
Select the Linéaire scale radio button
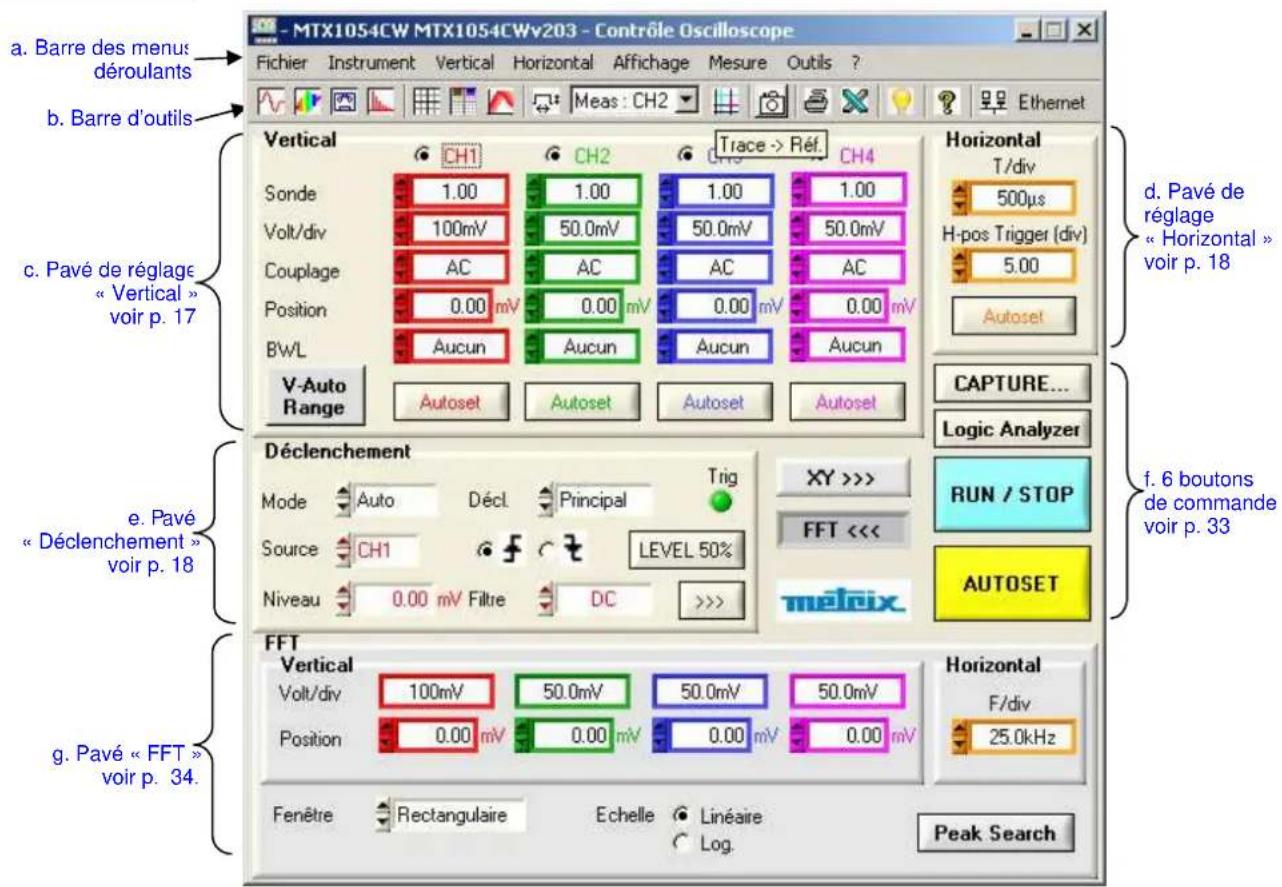(682, 816)
